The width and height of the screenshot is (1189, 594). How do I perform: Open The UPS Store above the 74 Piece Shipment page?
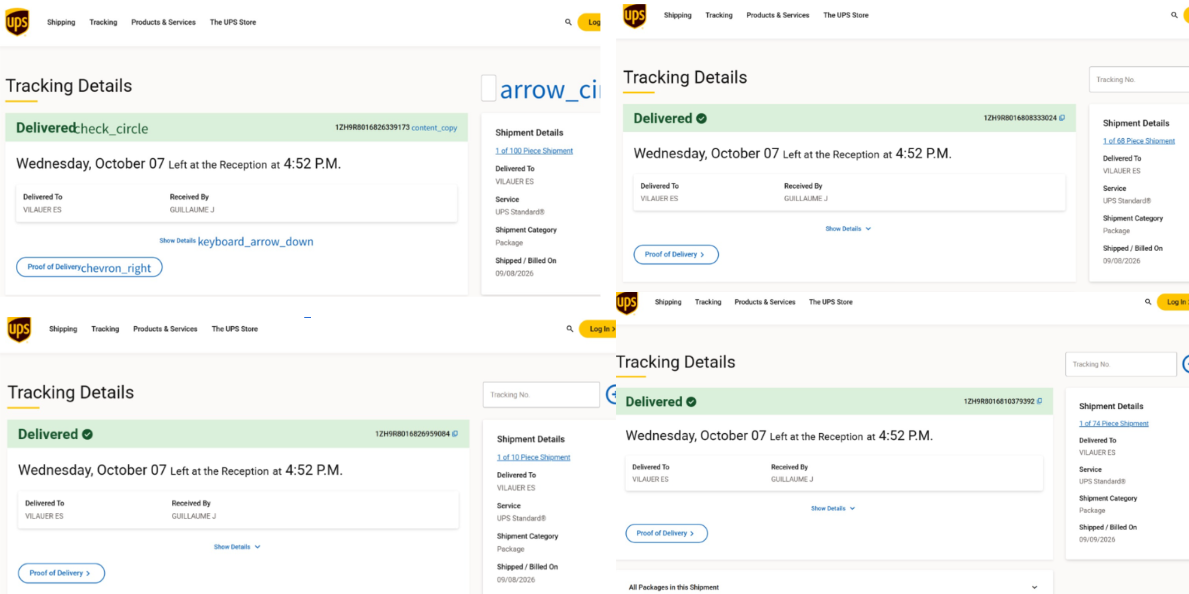click(x=831, y=302)
